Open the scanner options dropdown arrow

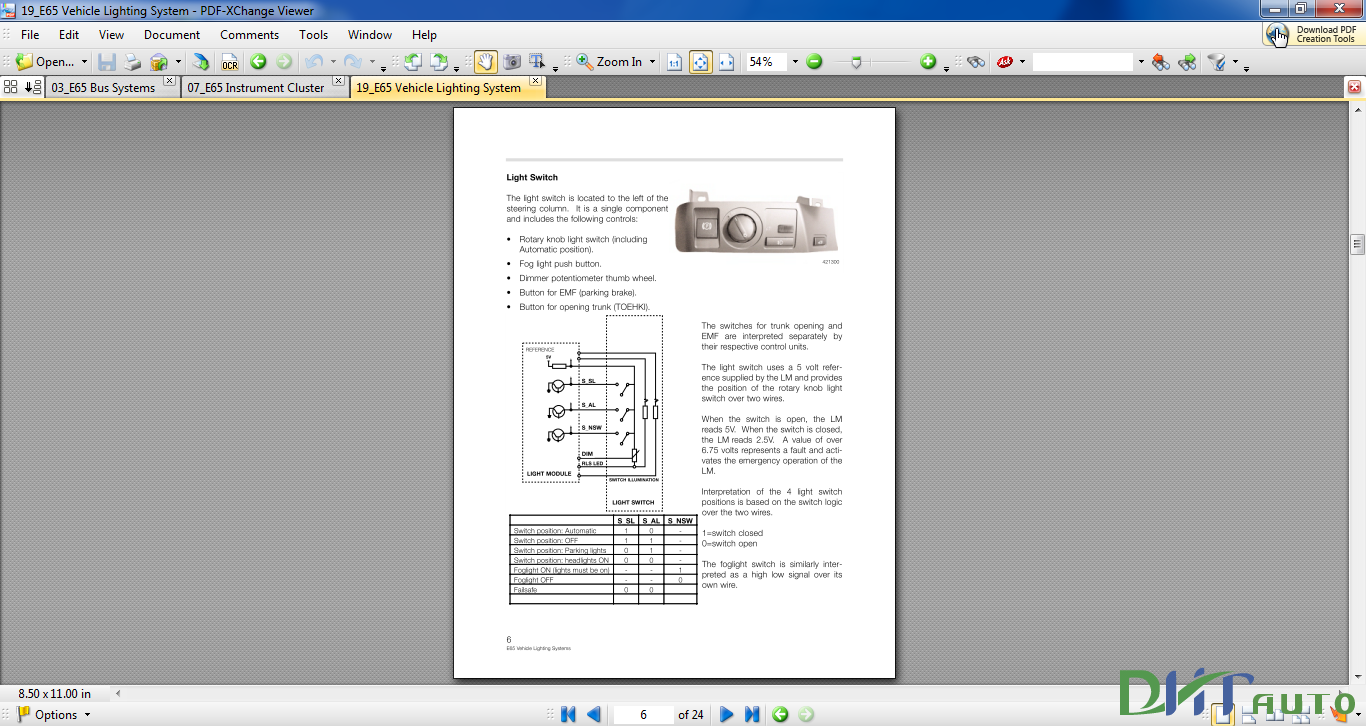pyautogui.click(x=178, y=62)
